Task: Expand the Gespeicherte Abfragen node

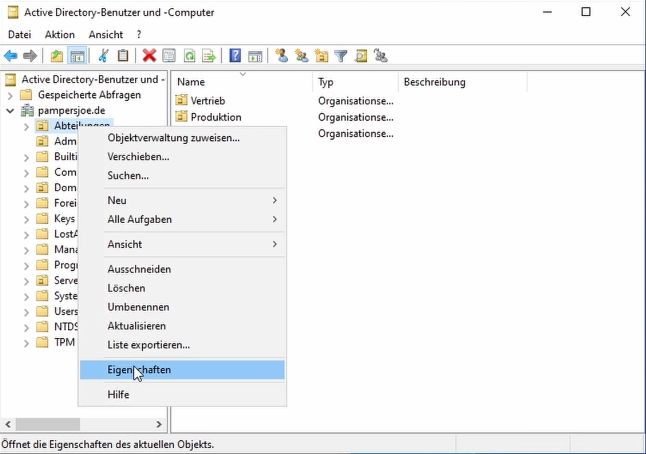Action: point(10,96)
